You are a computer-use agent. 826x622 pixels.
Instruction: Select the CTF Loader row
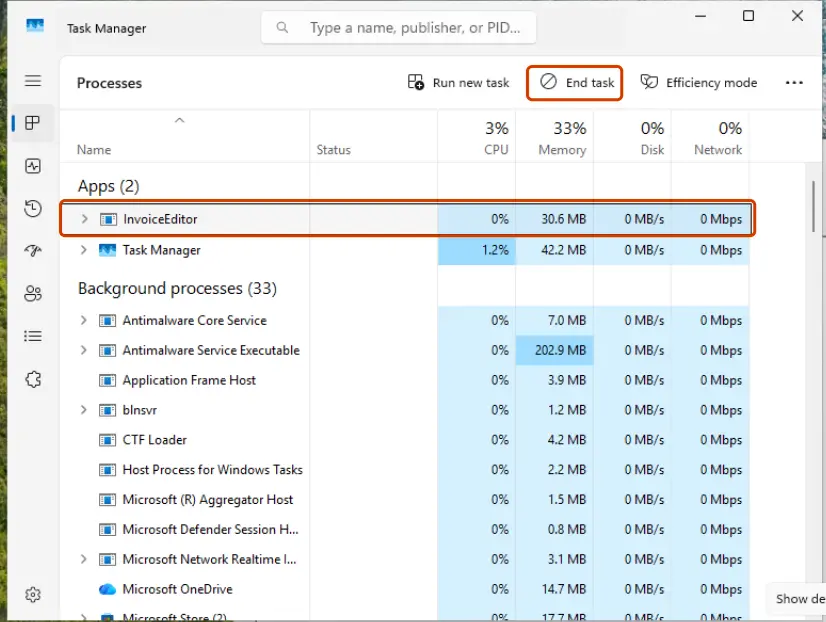click(405, 440)
